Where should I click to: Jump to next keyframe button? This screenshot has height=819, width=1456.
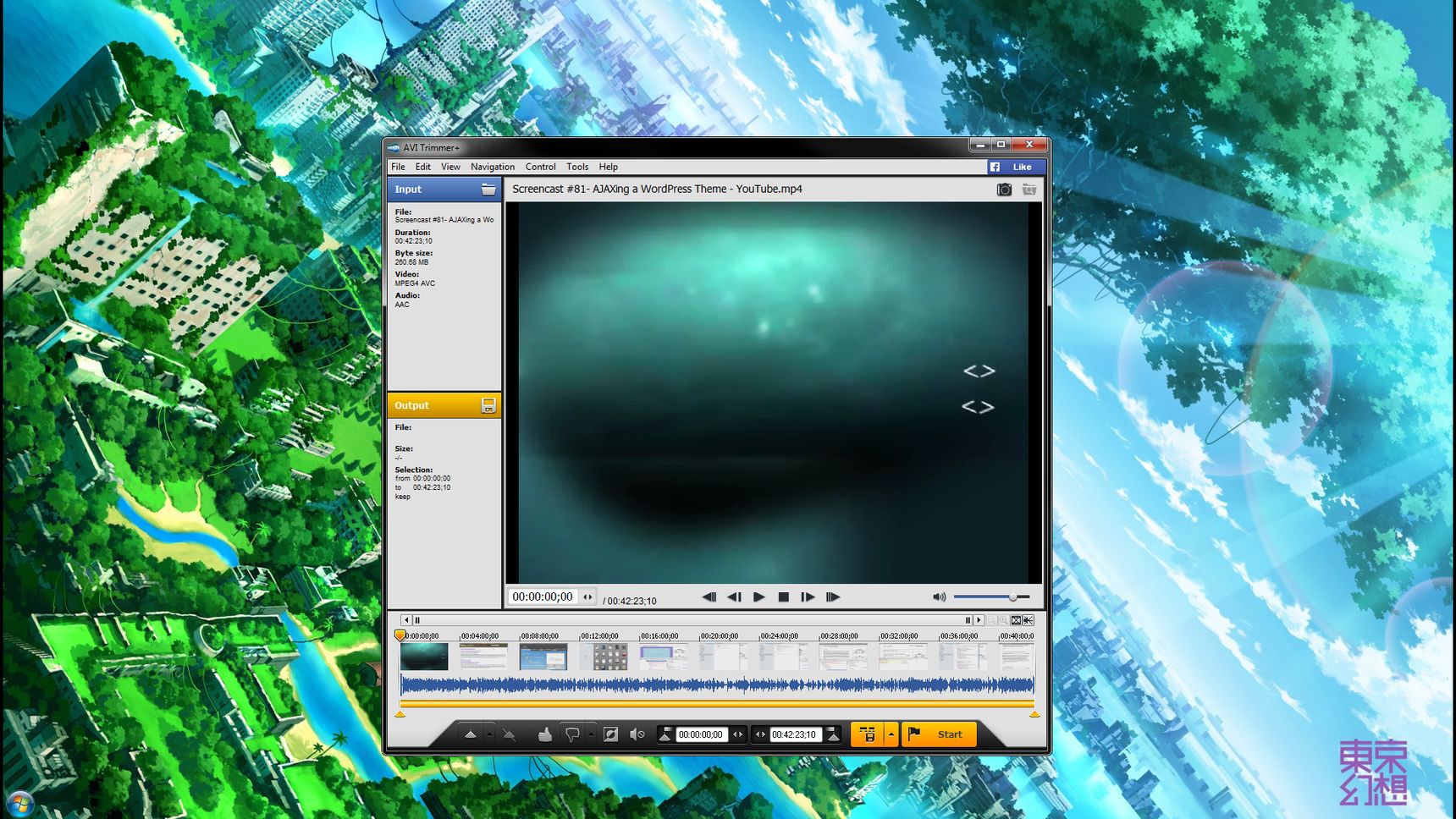(833, 597)
